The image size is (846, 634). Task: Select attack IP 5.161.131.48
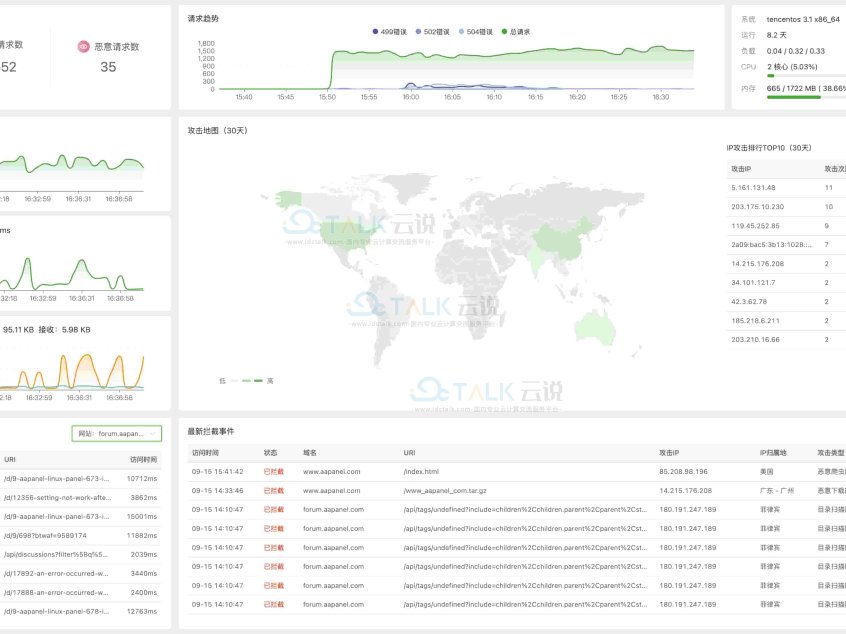753,188
